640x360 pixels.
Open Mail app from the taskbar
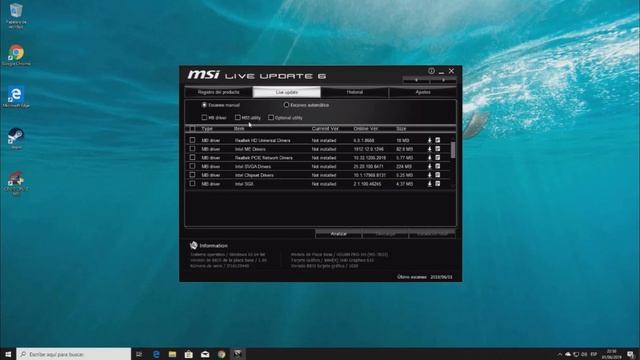[x=205, y=354]
